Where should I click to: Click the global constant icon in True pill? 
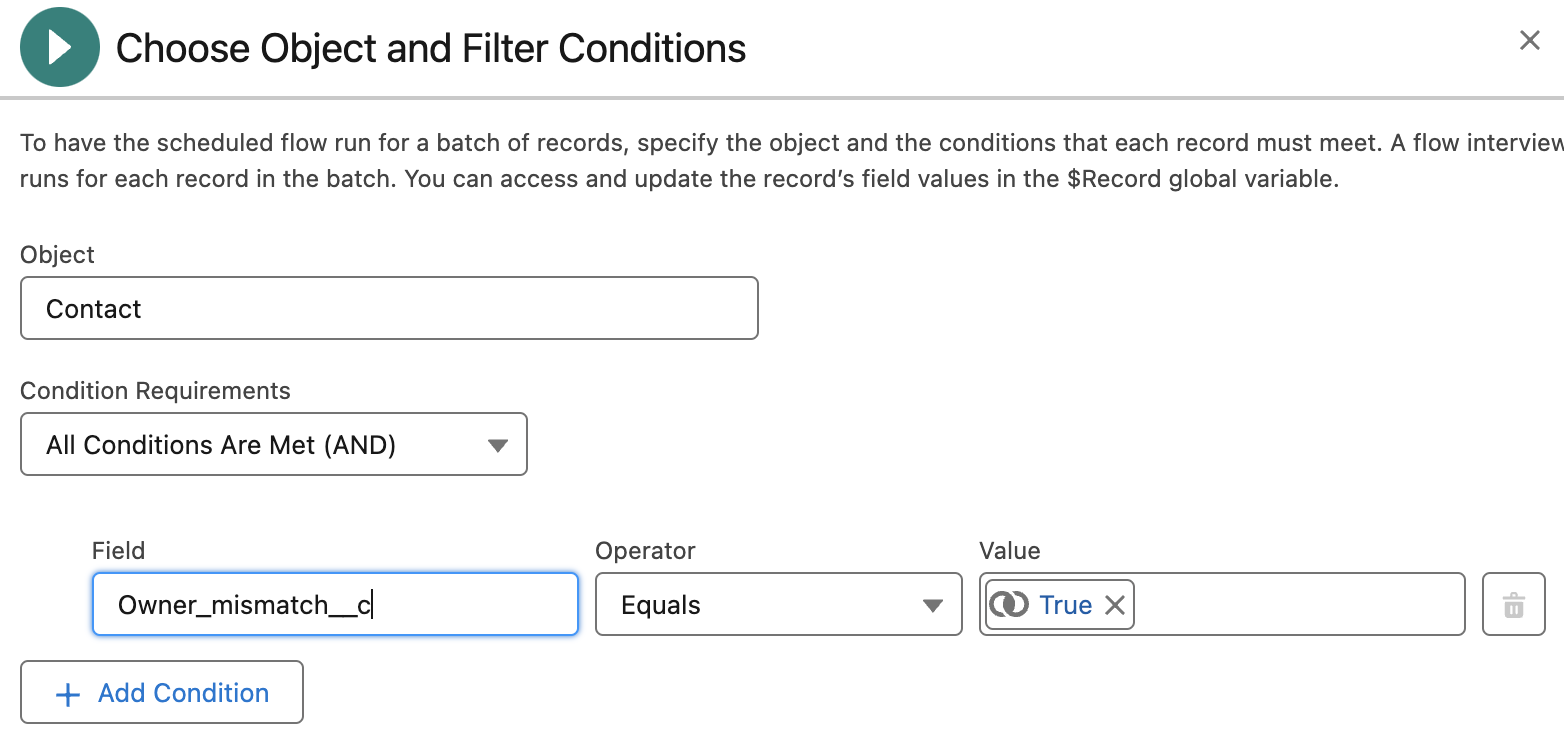(1009, 604)
